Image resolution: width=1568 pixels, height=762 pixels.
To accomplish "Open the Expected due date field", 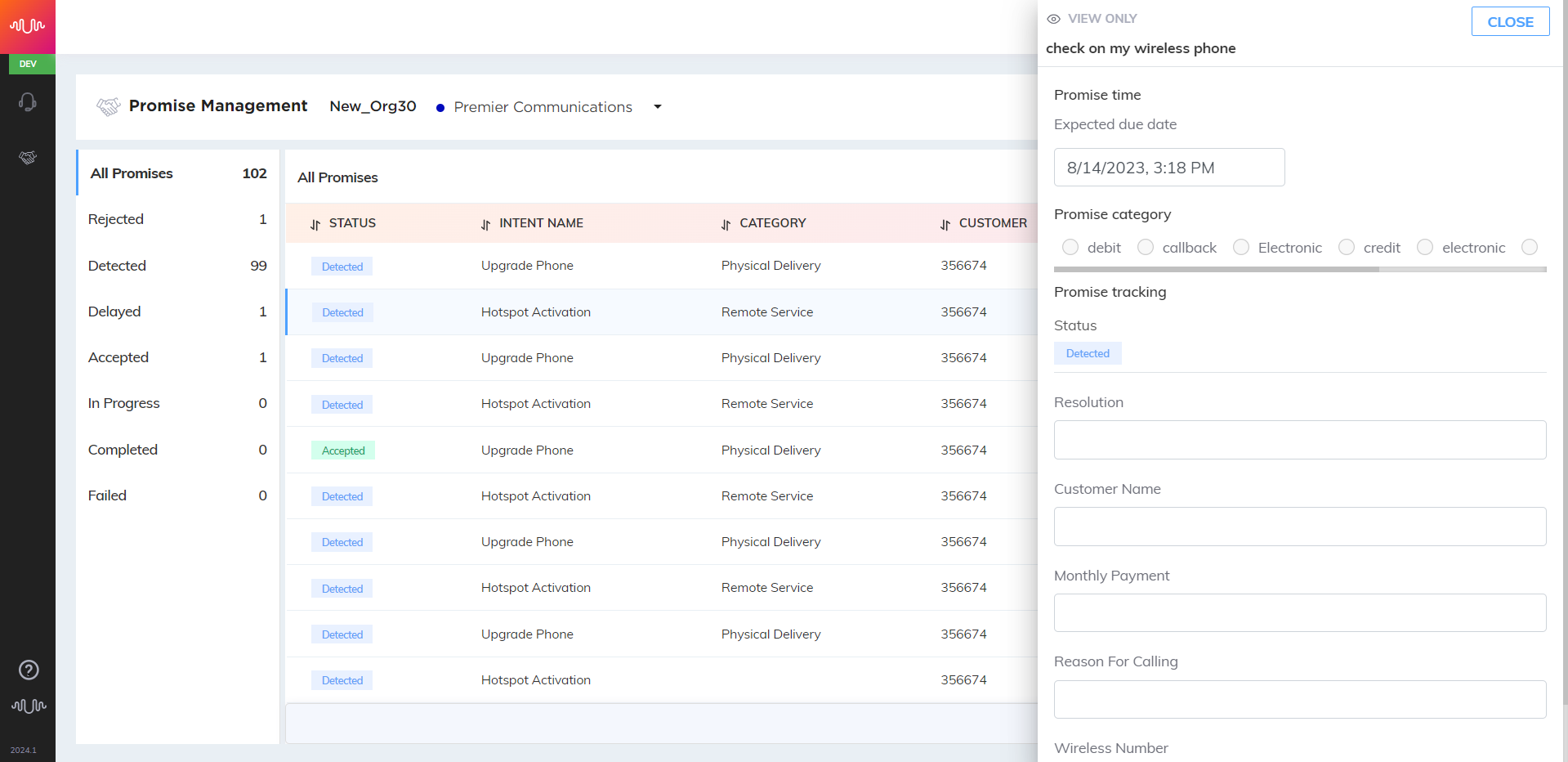I will click(x=1169, y=168).
